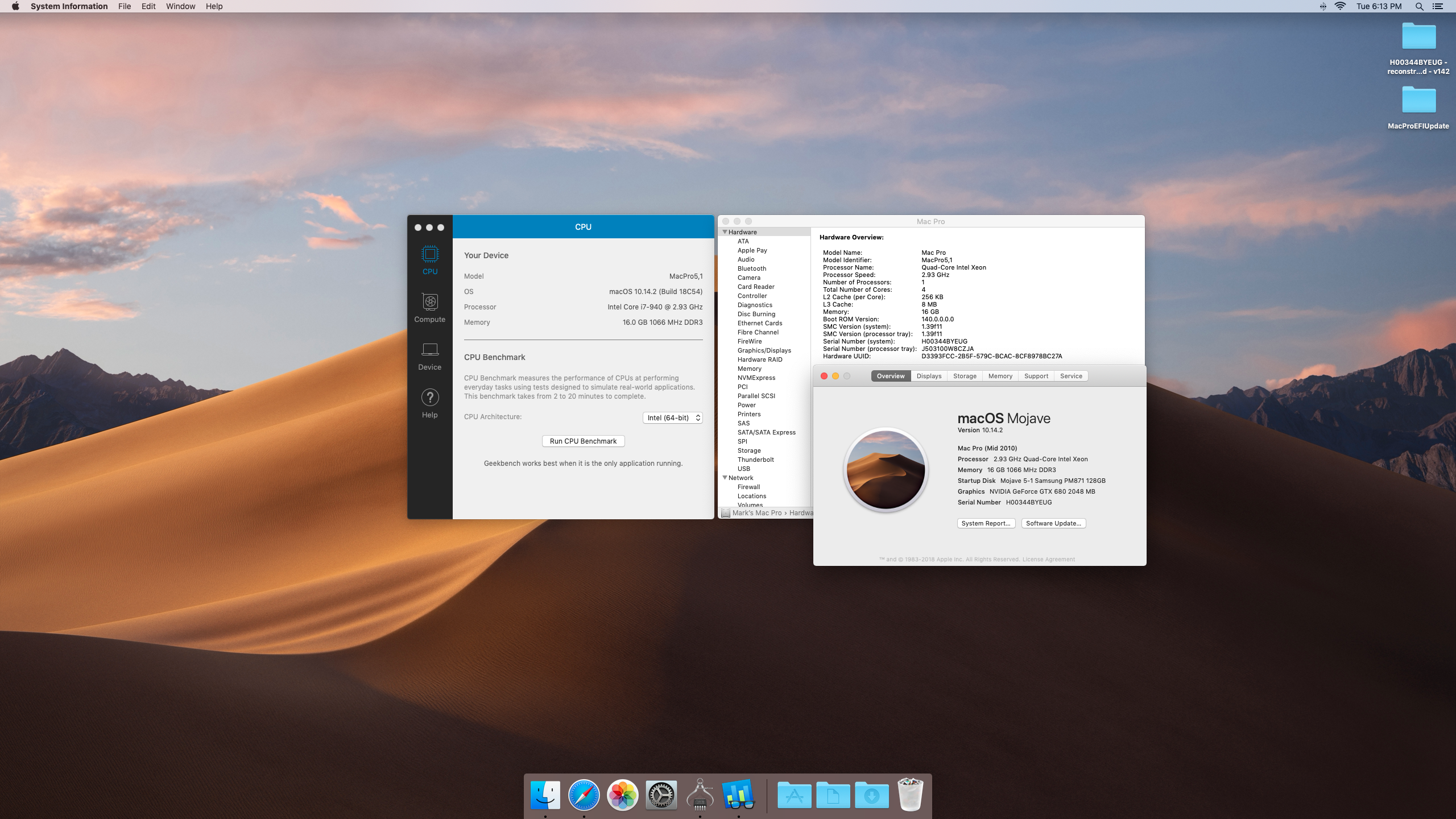Select PCI in the Hardware list
This screenshot has height=819, width=1456.
742,387
